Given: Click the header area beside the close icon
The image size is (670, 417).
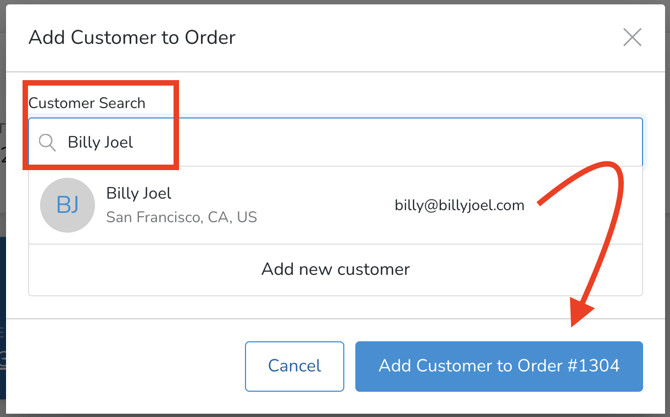Looking at the screenshot, I should tap(450, 38).
